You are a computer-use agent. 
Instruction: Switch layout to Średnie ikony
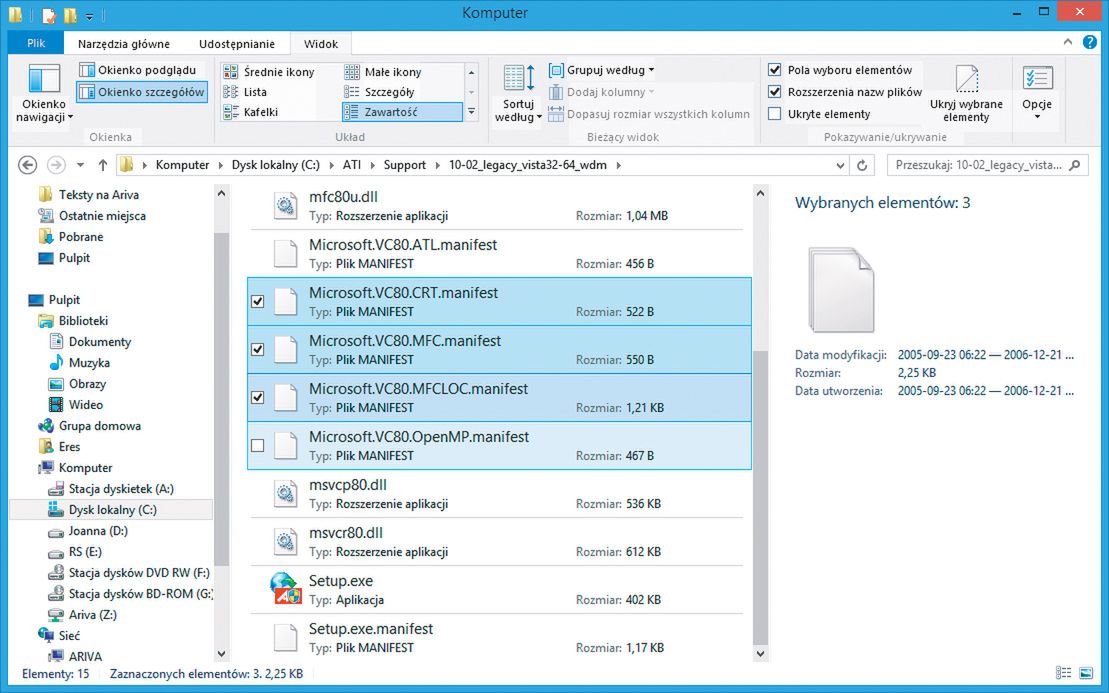269,72
